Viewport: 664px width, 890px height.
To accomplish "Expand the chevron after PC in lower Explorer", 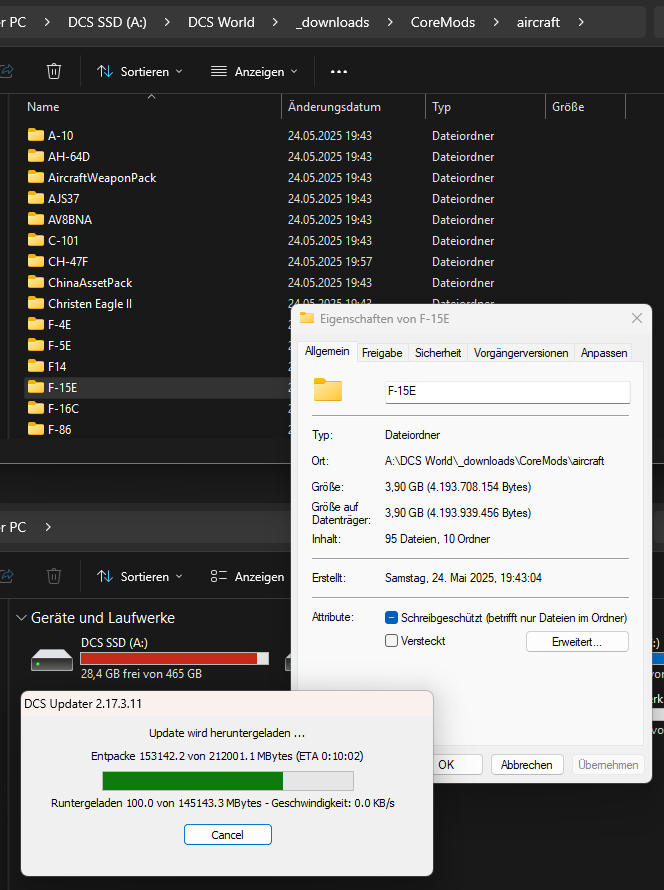I will [x=48, y=527].
